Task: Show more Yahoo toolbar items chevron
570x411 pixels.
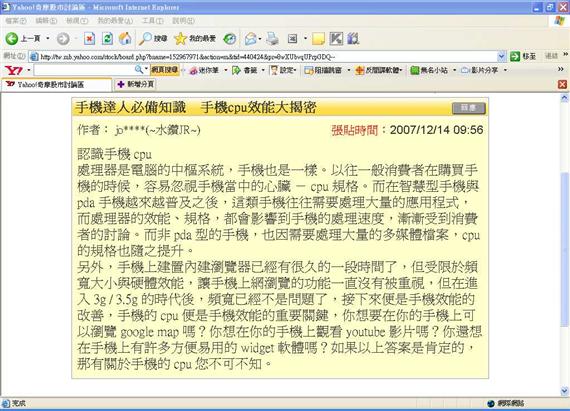Action: pyautogui.click(x=561, y=69)
